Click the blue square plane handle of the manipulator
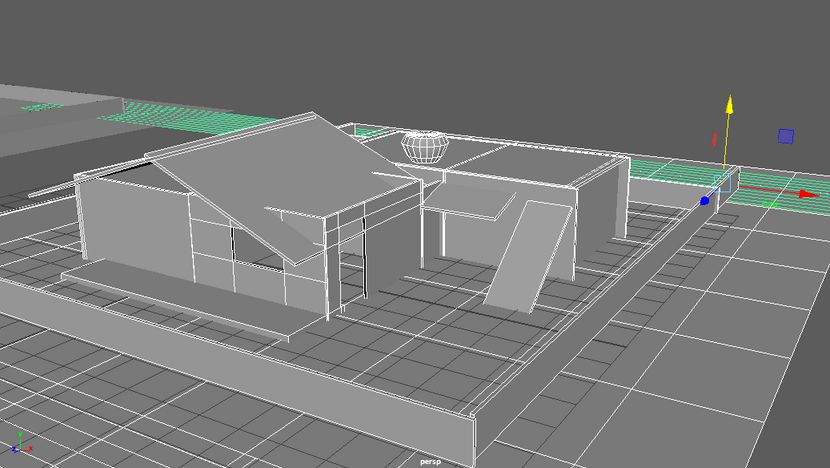 [x=786, y=136]
